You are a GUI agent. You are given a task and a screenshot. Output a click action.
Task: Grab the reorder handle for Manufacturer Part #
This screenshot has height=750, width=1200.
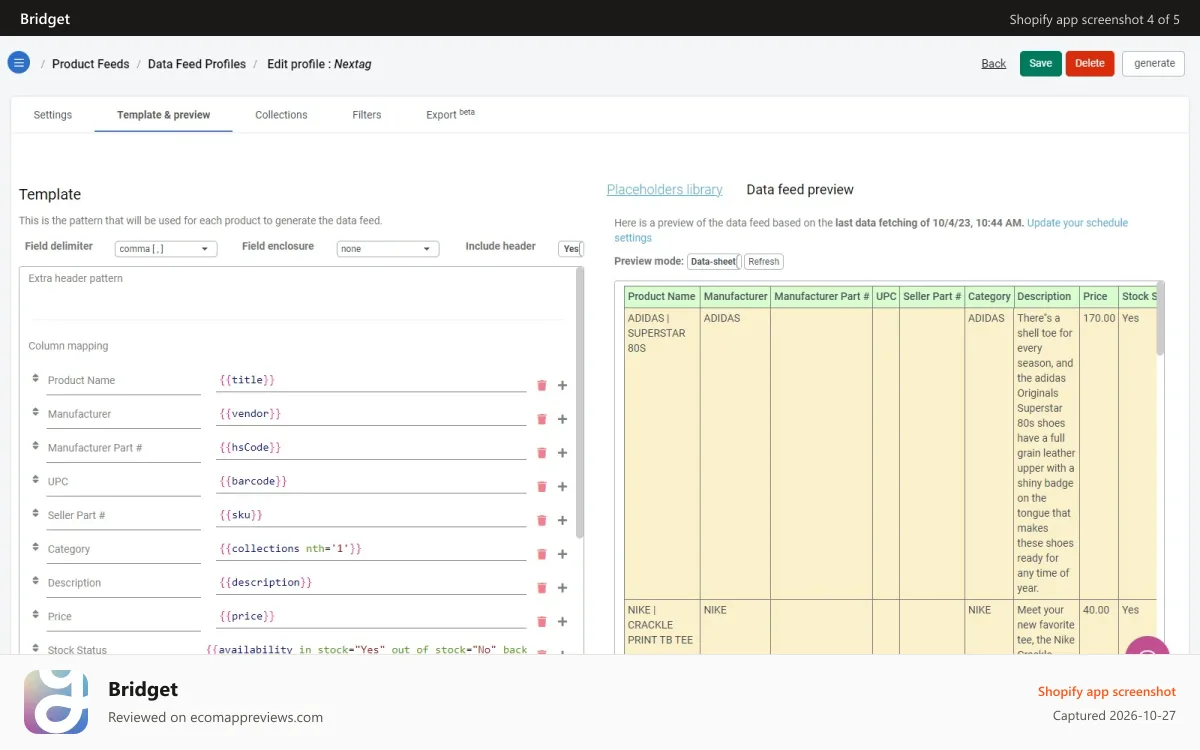click(x=36, y=446)
